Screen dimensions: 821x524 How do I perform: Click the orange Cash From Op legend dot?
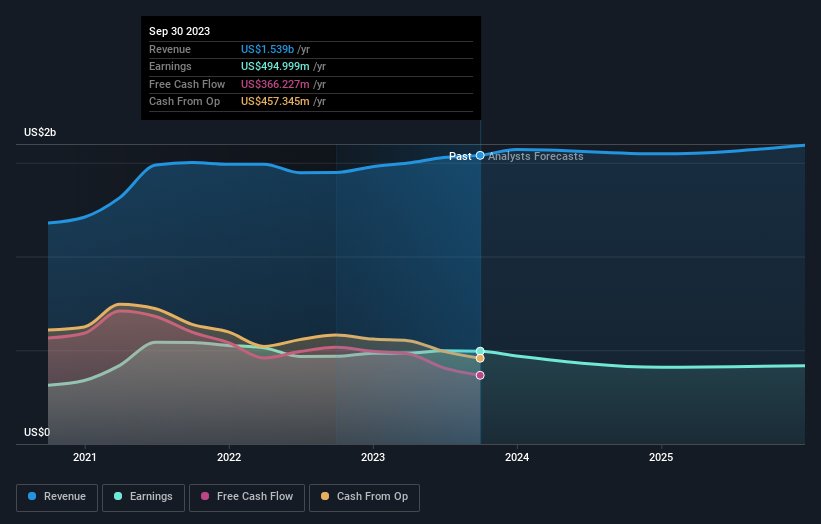click(x=325, y=496)
